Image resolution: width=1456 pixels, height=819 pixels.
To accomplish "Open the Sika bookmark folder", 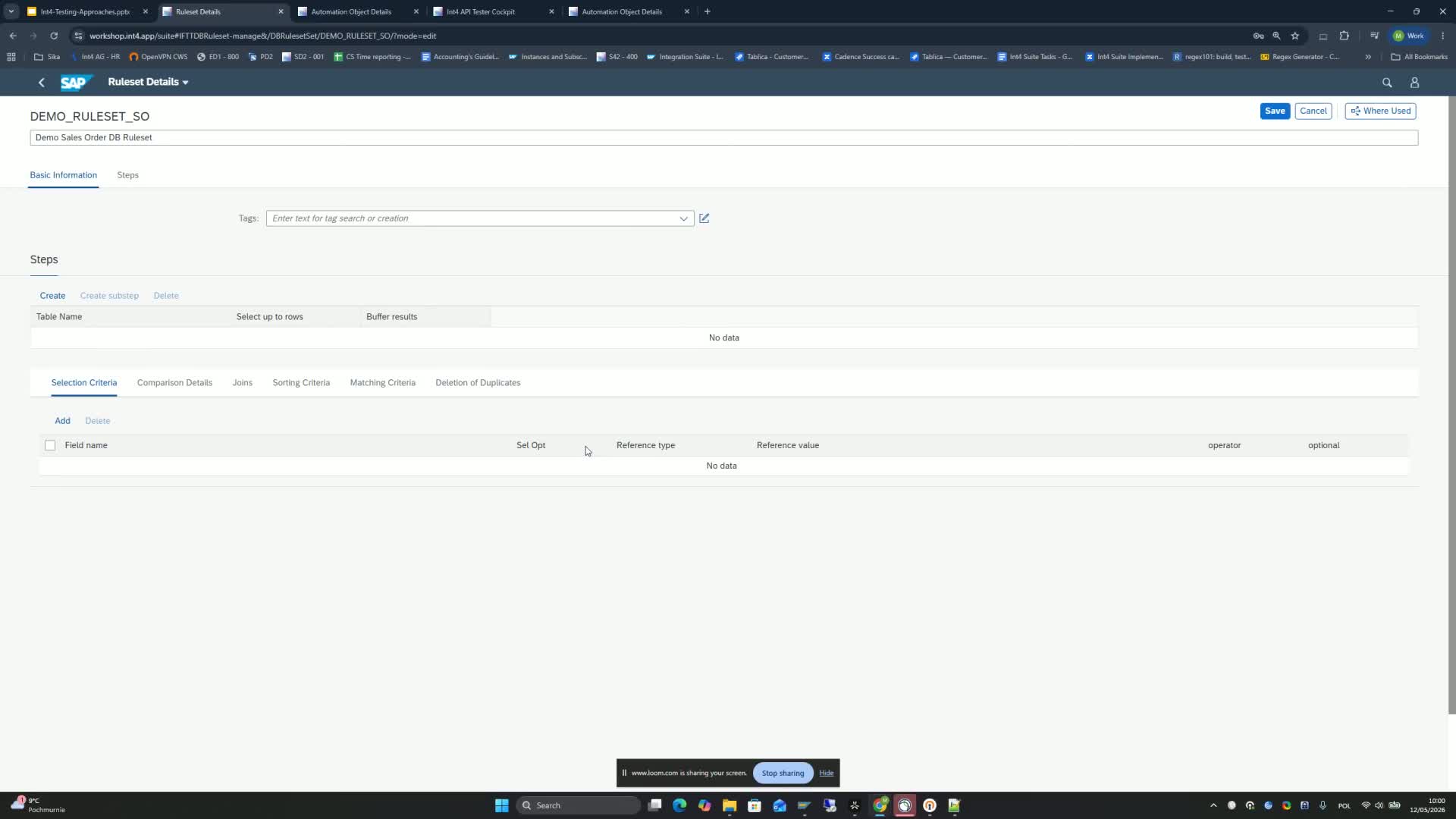I will click(x=47, y=57).
